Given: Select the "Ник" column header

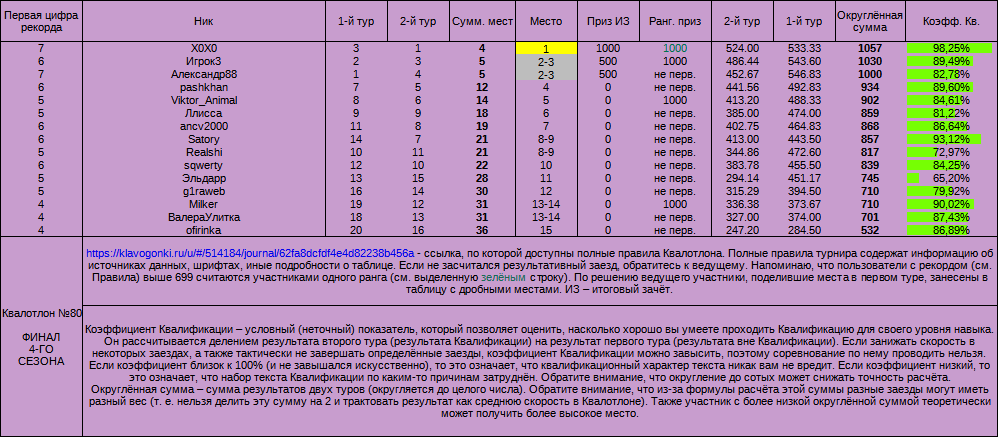Looking at the screenshot, I should coord(204,21).
